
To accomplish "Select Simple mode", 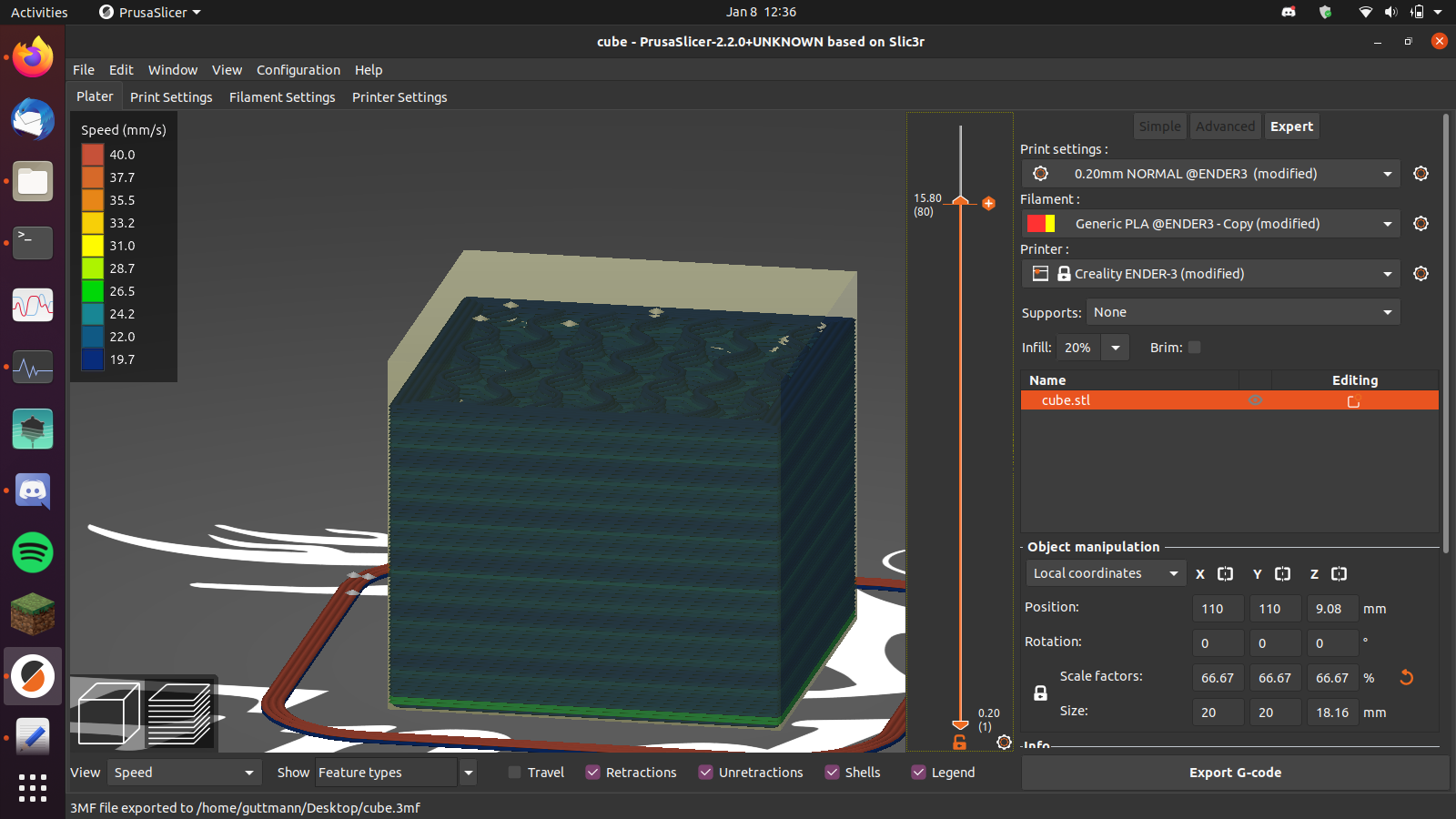I will point(1159,126).
